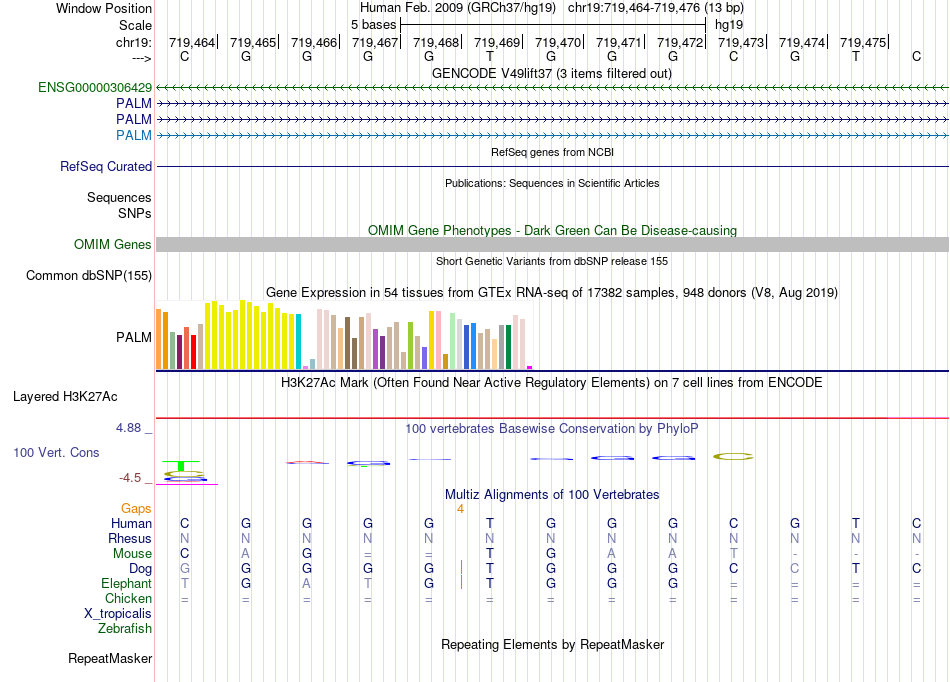Click the Human species row label
Image resolution: width=950 pixels, height=682 pixels.
tap(131, 523)
